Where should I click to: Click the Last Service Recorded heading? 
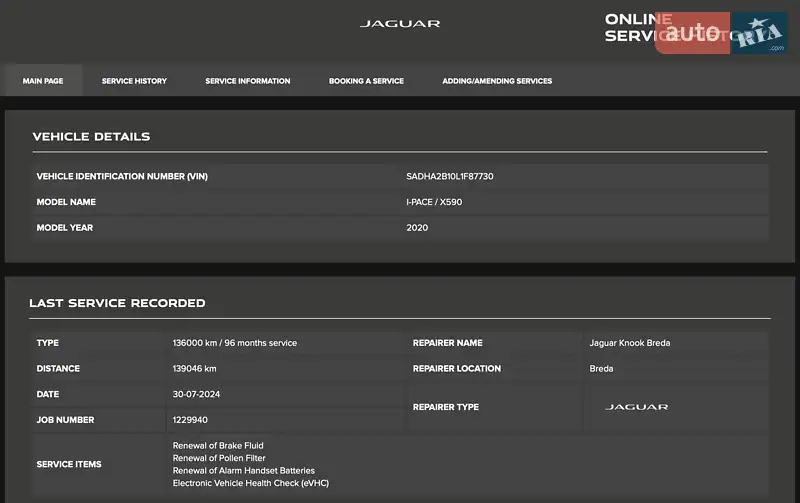117,303
